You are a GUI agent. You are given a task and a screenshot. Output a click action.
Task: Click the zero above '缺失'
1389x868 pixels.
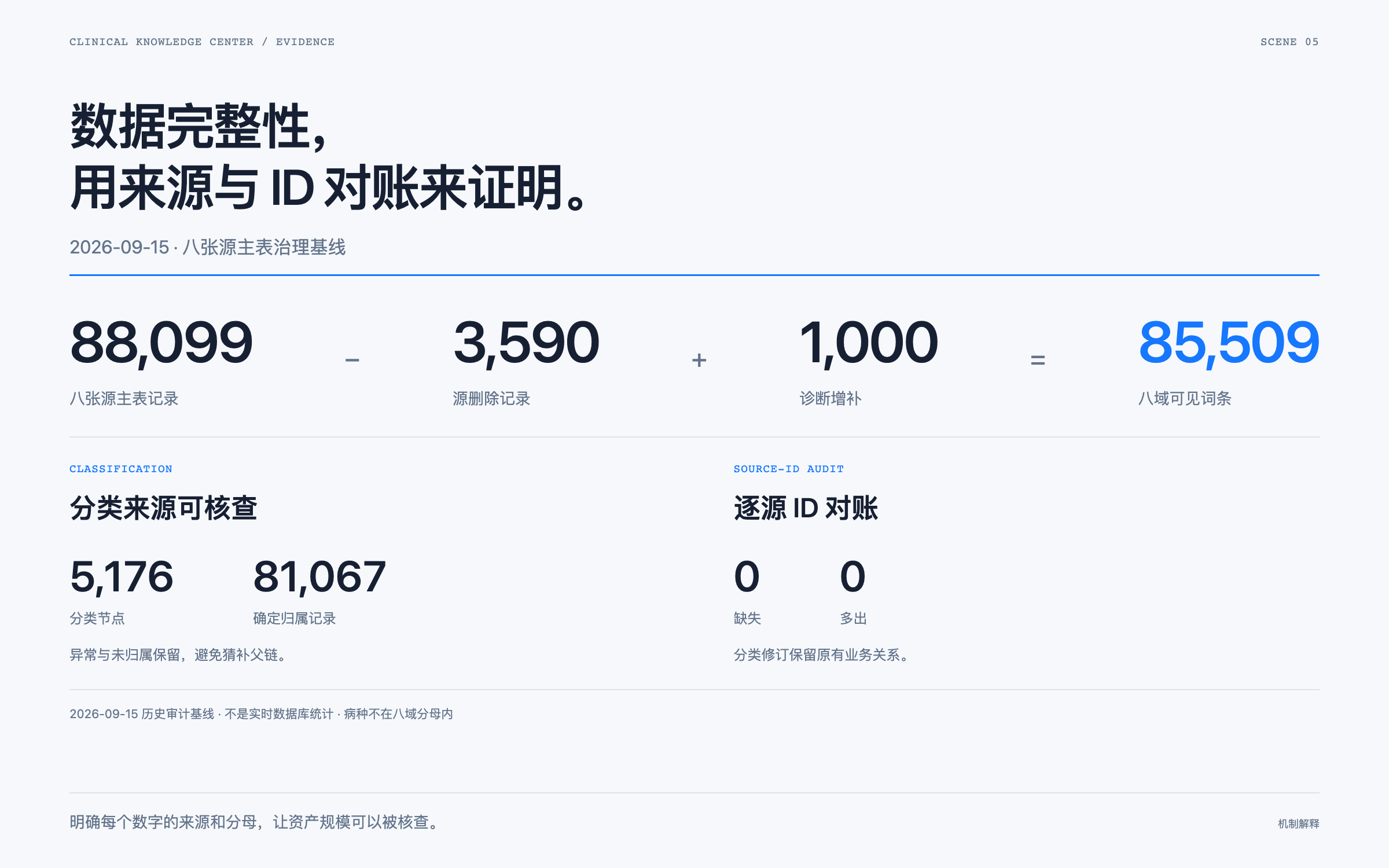(x=747, y=577)
